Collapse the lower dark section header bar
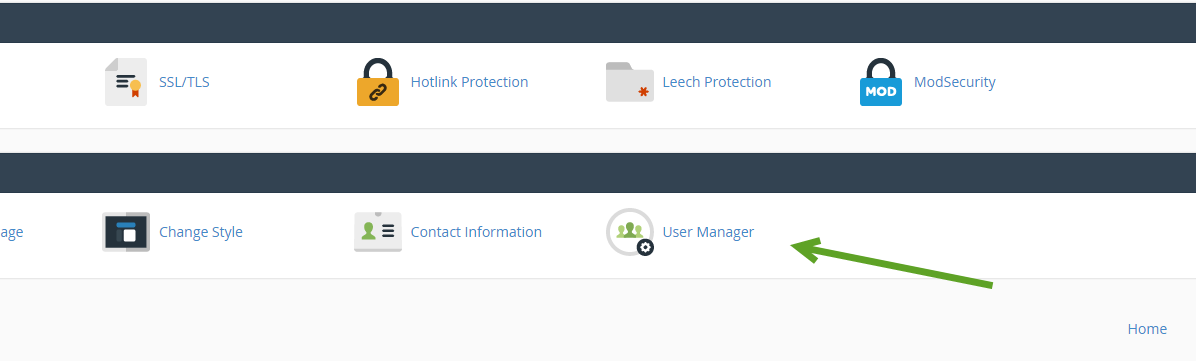1196x361 pixels. (598, 172)
